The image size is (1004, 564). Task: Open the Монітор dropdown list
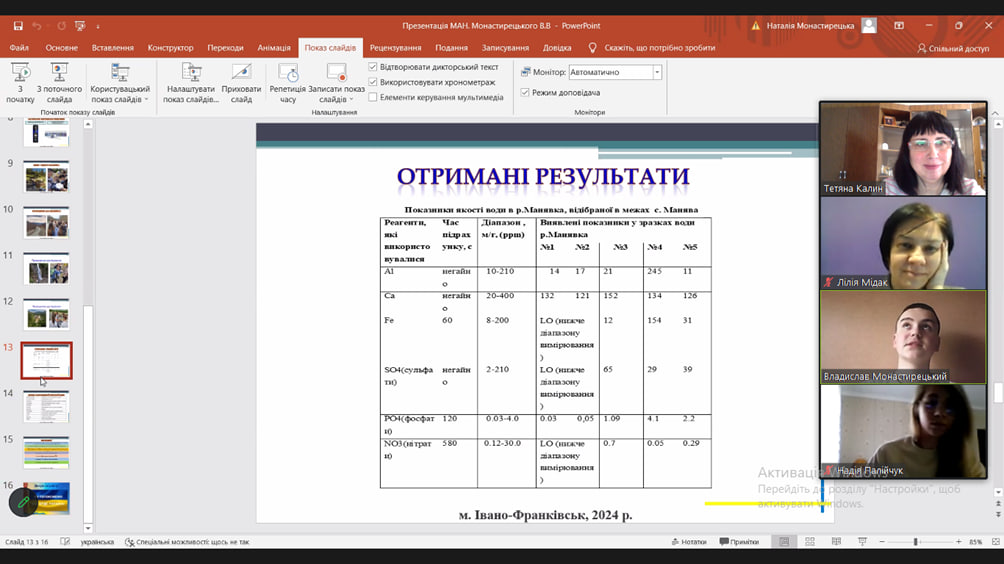click(x=657, y=72)
